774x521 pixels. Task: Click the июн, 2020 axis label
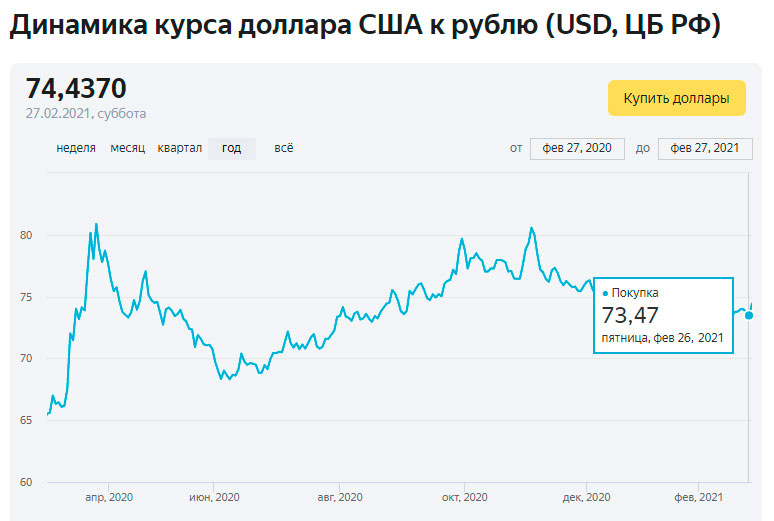[x=214, y=497]
